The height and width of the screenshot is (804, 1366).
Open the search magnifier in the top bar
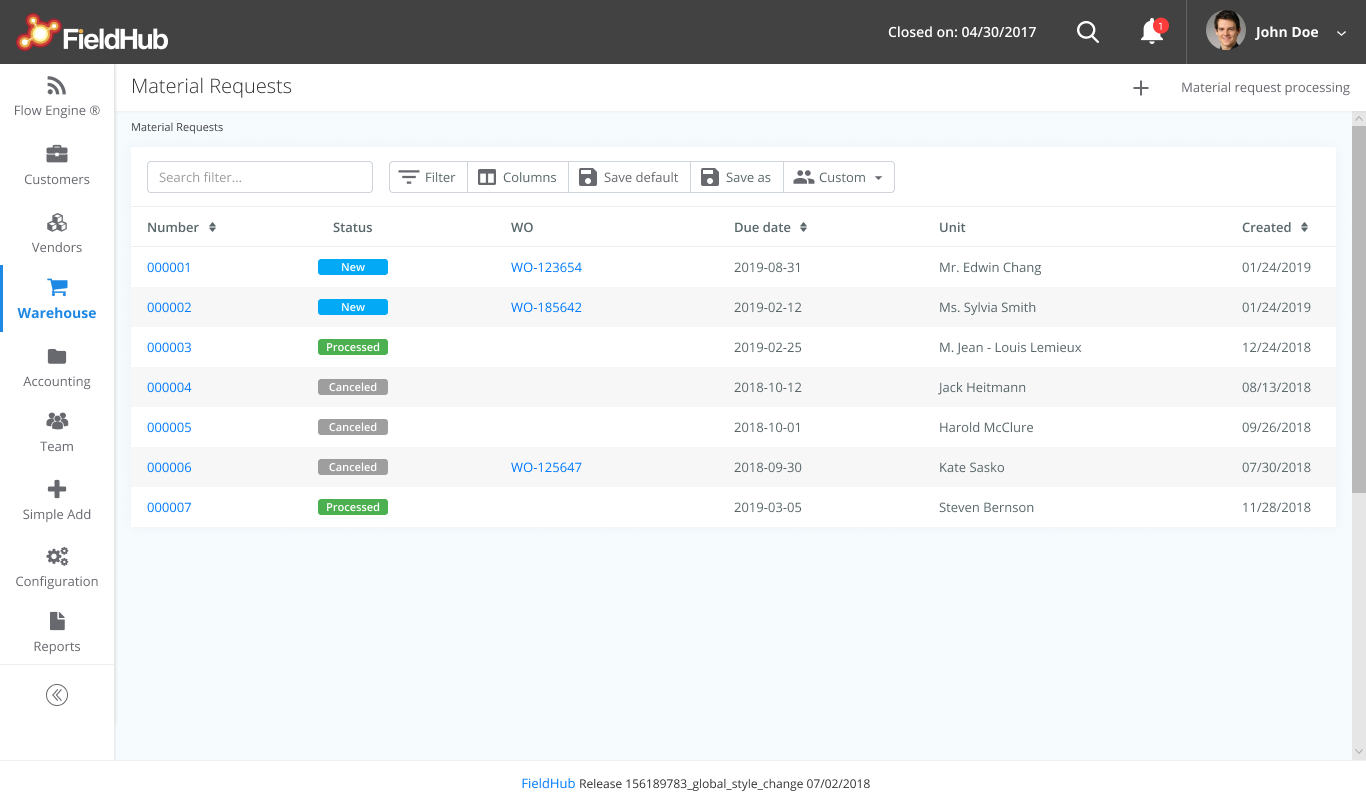click(1088, 31)
